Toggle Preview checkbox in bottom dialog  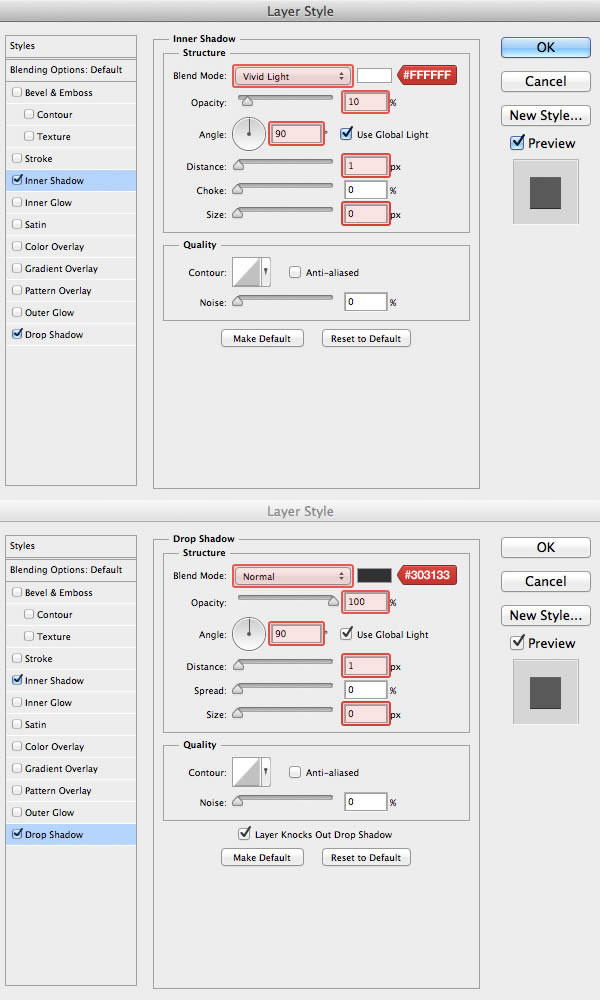(518, 643)
